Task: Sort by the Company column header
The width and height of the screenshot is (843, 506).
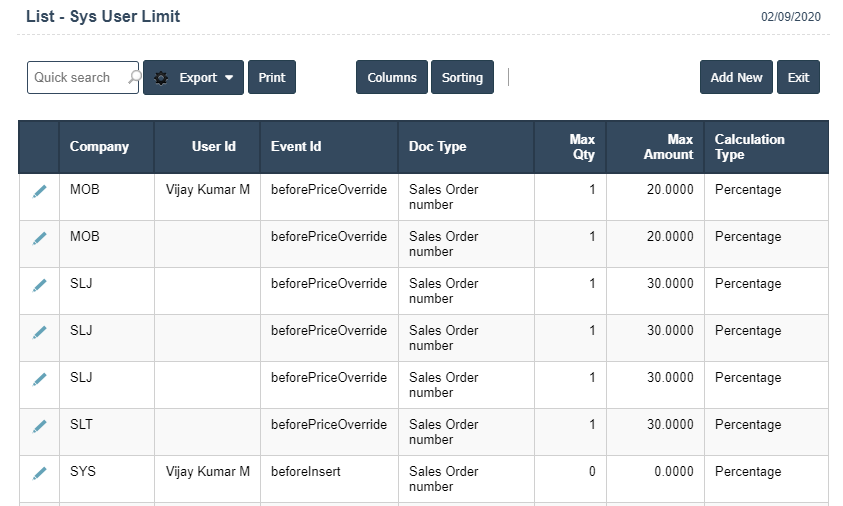Action: tap(99, 147)
